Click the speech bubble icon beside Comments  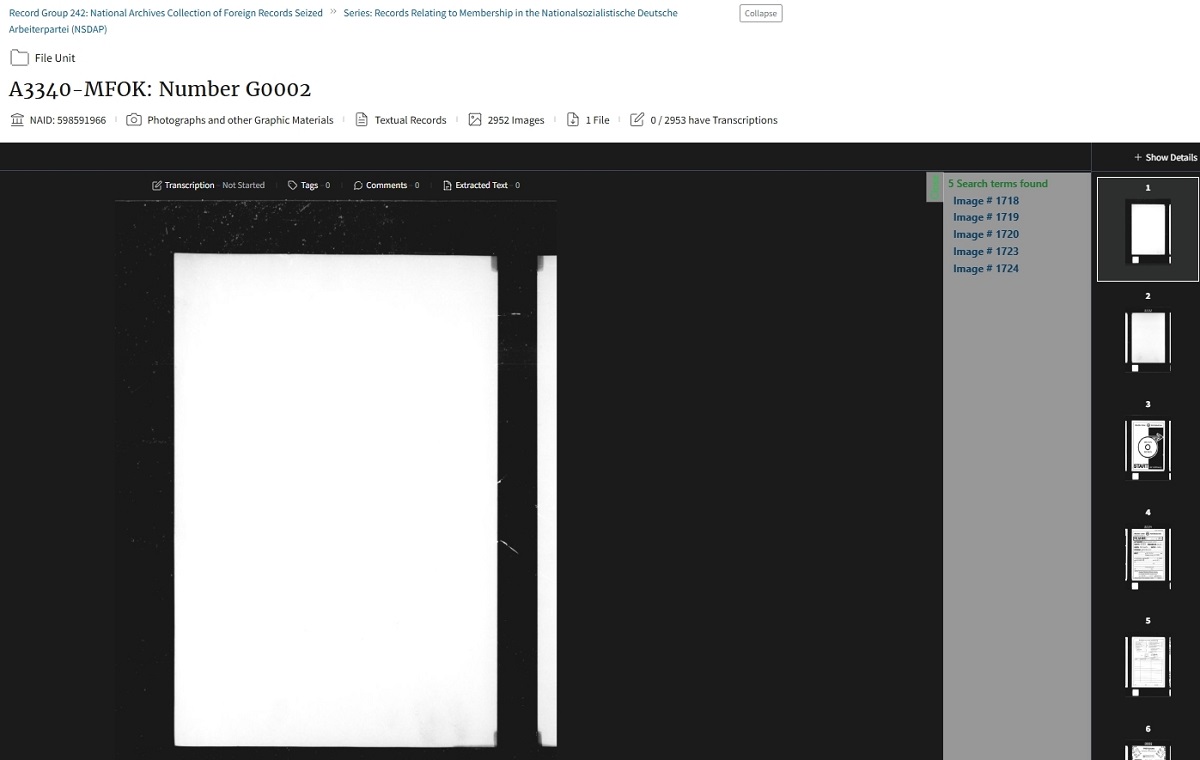[357, 185]
